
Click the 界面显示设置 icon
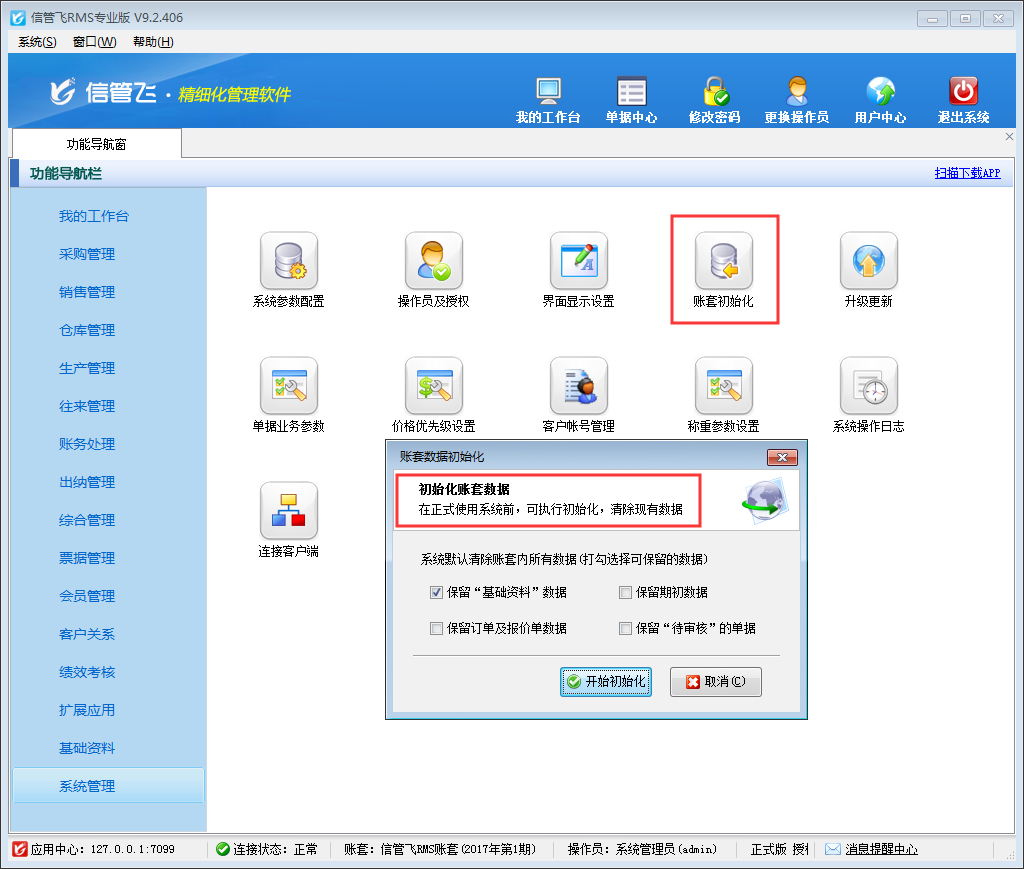point(578,262)
